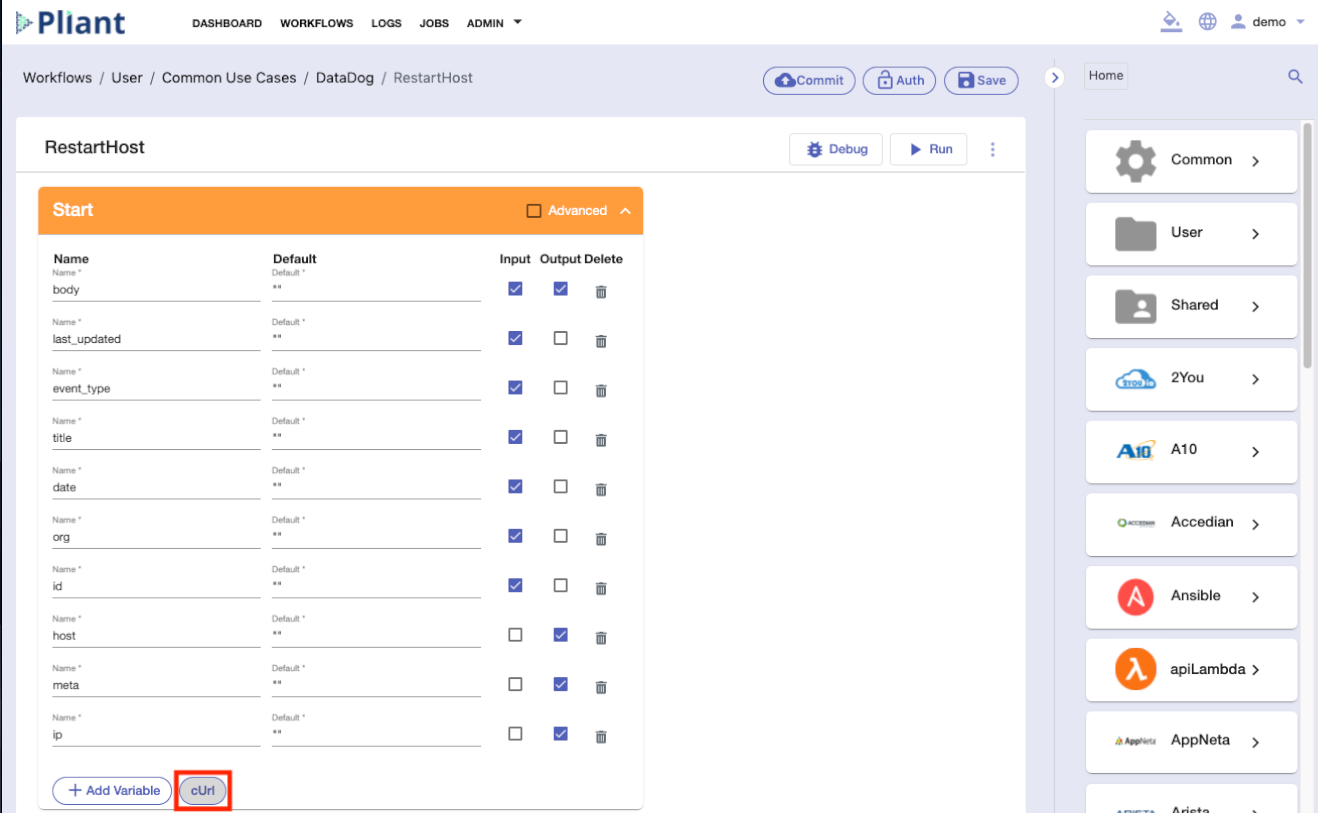Check Output for the last_updated variable
Viewport: 1318px width, 813px height.
click(560, 338)
